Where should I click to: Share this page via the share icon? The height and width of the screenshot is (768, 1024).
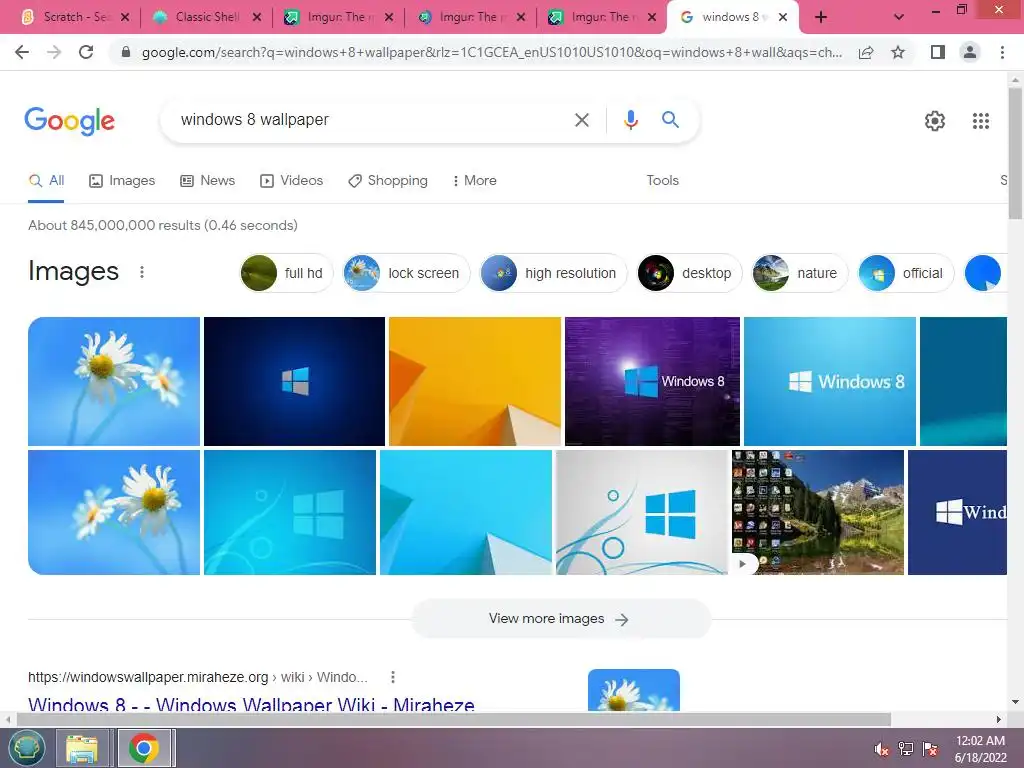tap(866, 52)
